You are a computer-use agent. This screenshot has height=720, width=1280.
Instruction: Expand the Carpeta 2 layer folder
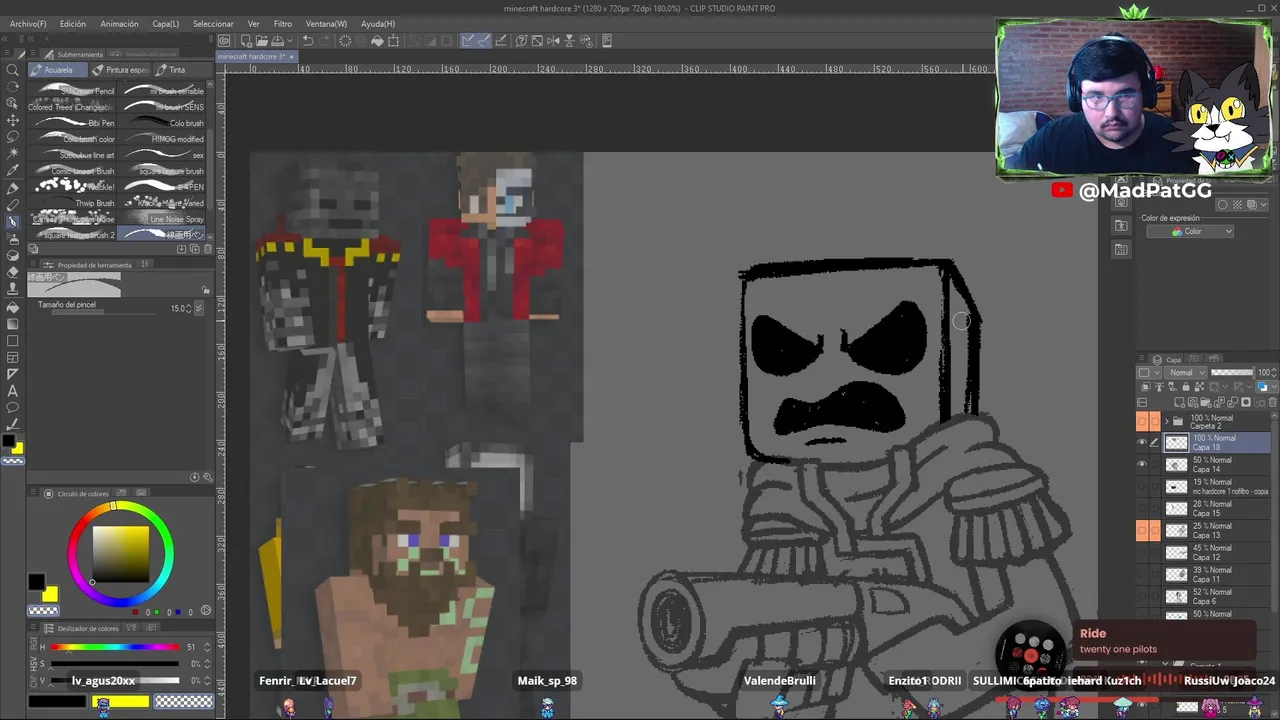[x=1166, y=421]
